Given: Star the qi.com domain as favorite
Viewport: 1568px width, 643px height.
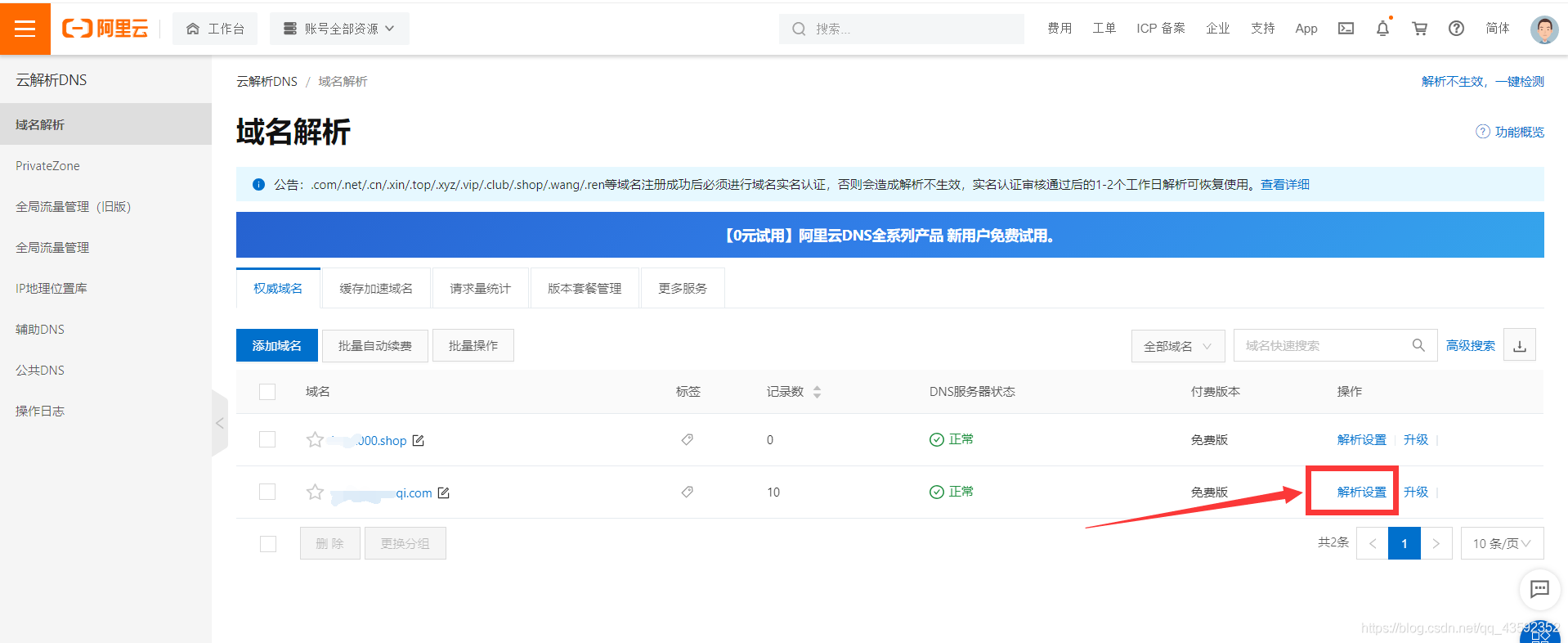Looking at the screenshot, I should click(x=315, y=492).
